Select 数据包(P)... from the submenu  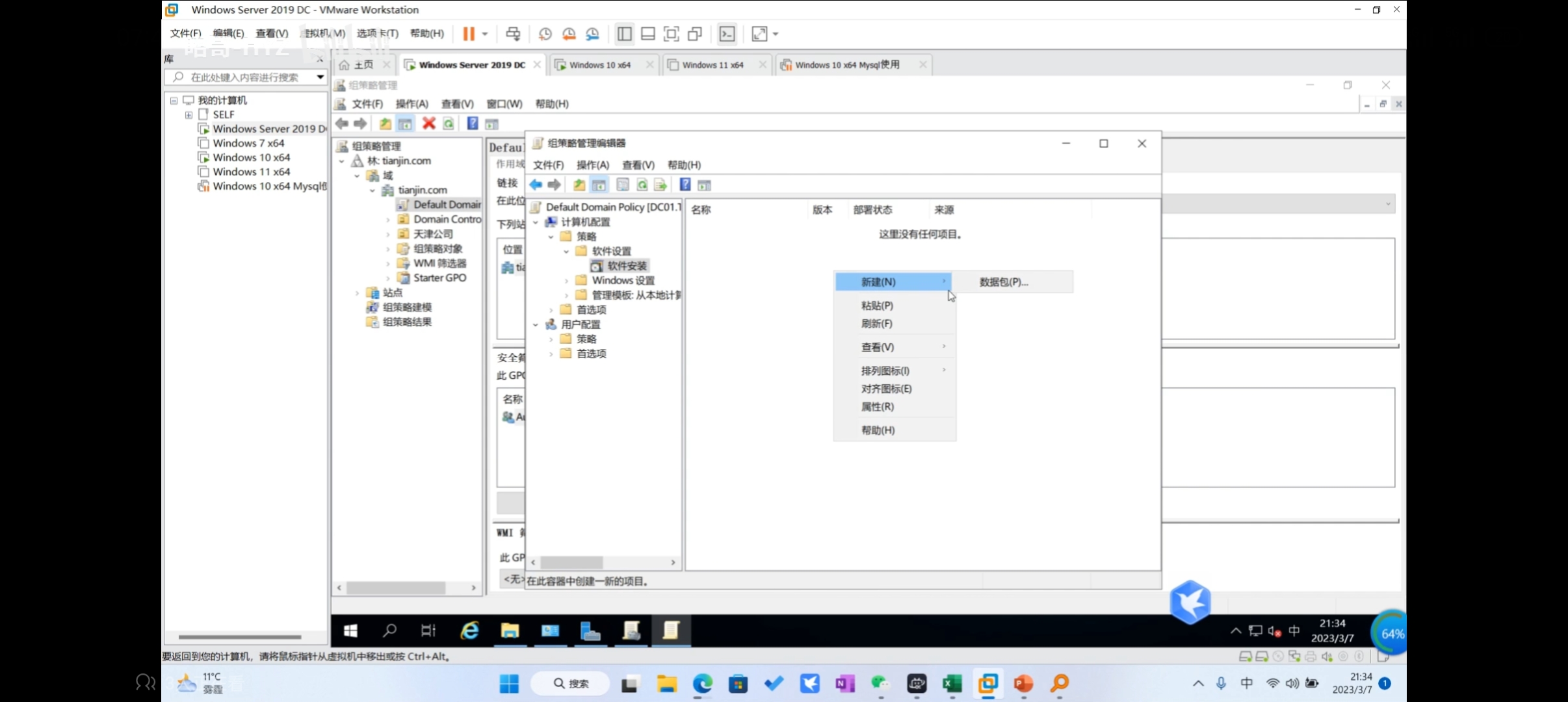1004,282
